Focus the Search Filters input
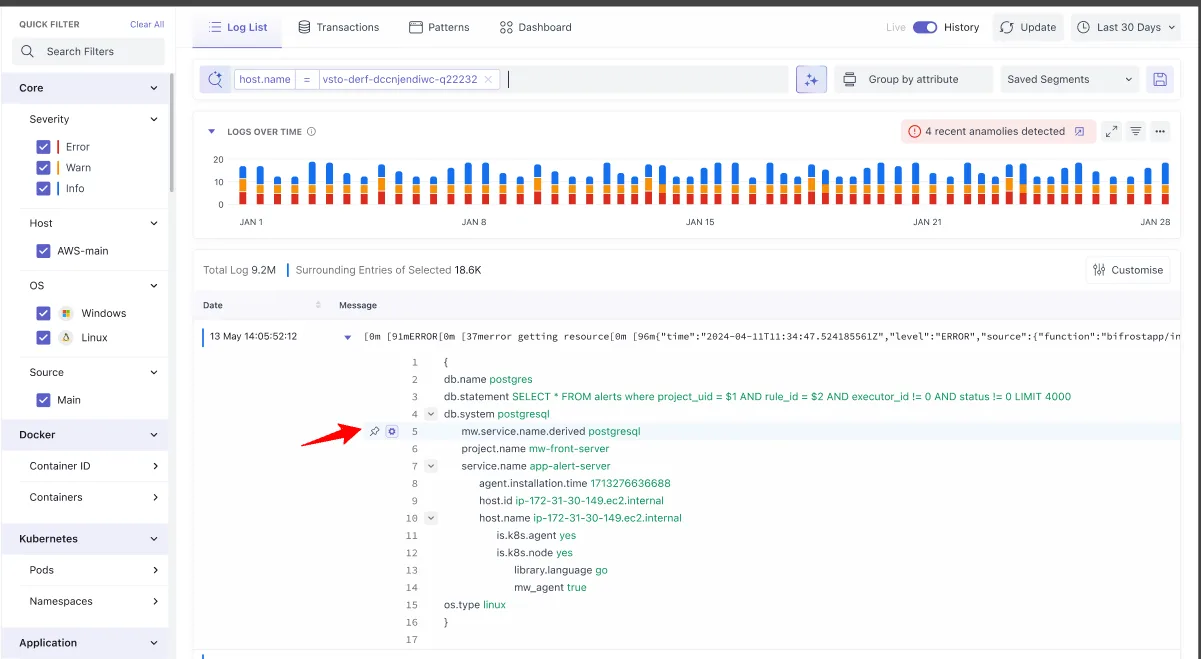1201x659 pixels. 88,51
